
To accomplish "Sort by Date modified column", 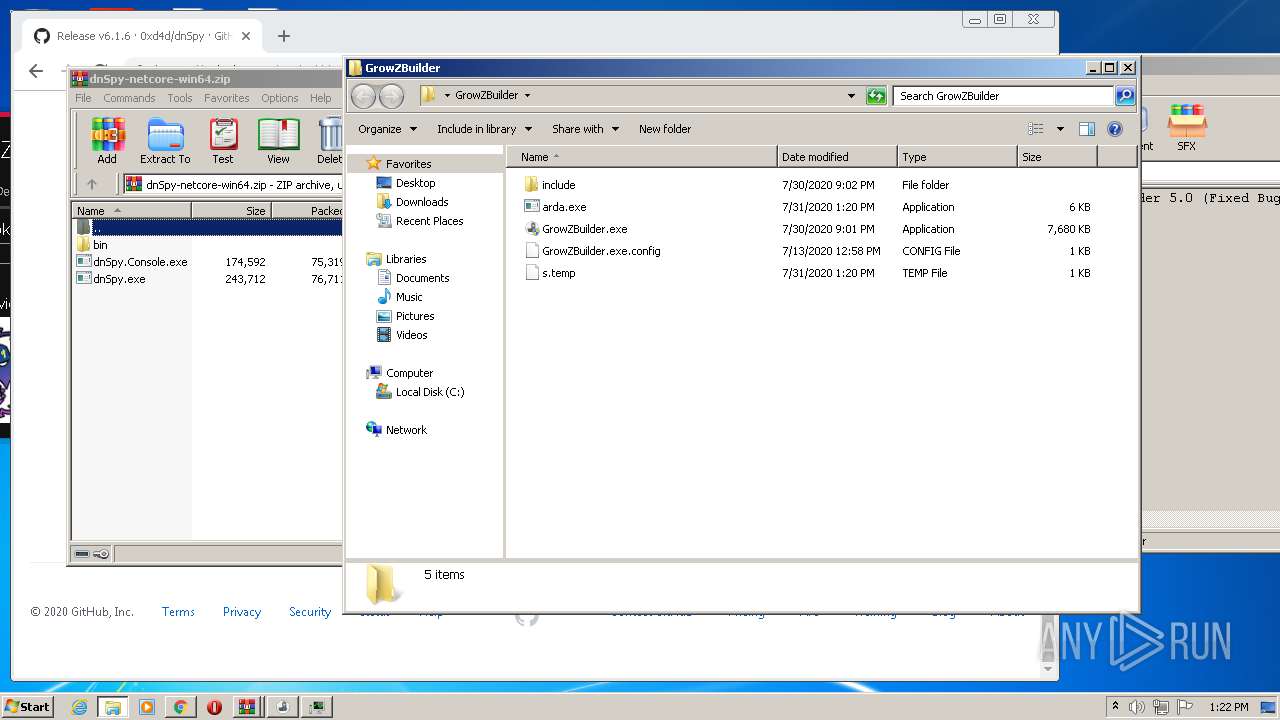I will click(x=837, y=157).
